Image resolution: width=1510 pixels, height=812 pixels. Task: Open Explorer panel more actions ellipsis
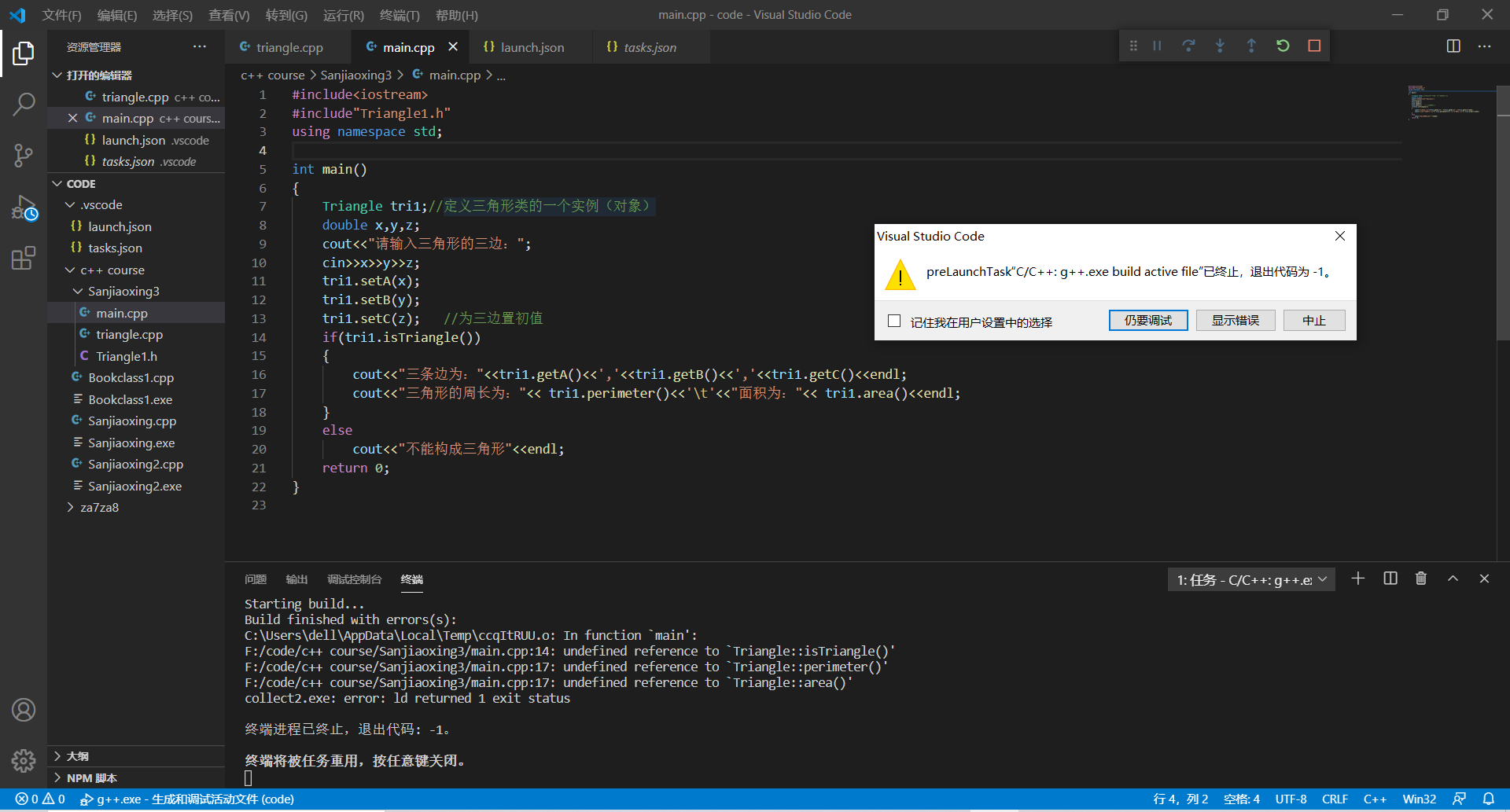click(200, 47)
